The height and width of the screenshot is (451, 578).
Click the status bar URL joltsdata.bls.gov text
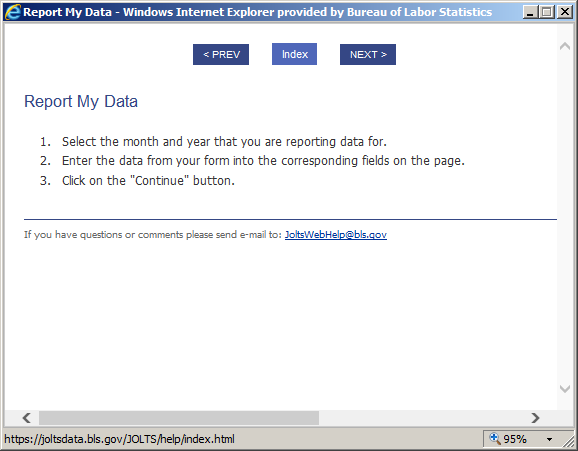point(119,439)
